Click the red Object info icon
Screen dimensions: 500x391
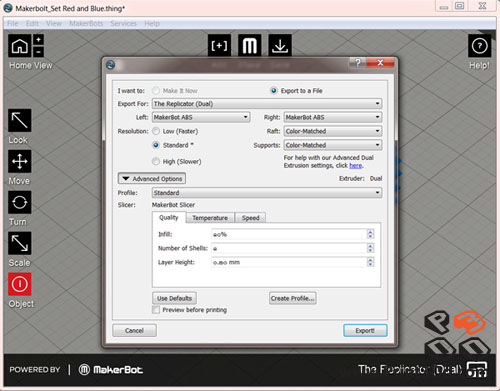pyautogui.click(x=20, y=284)
